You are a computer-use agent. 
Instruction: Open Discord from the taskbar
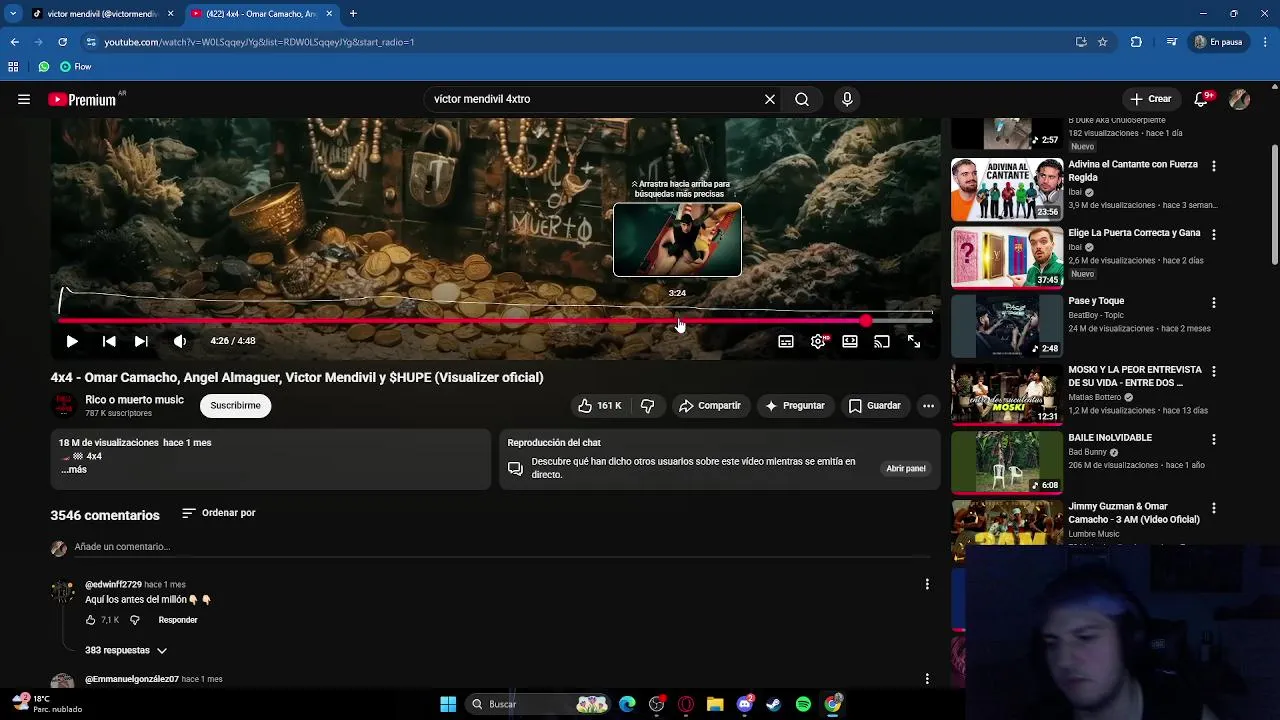coord(745,704)
